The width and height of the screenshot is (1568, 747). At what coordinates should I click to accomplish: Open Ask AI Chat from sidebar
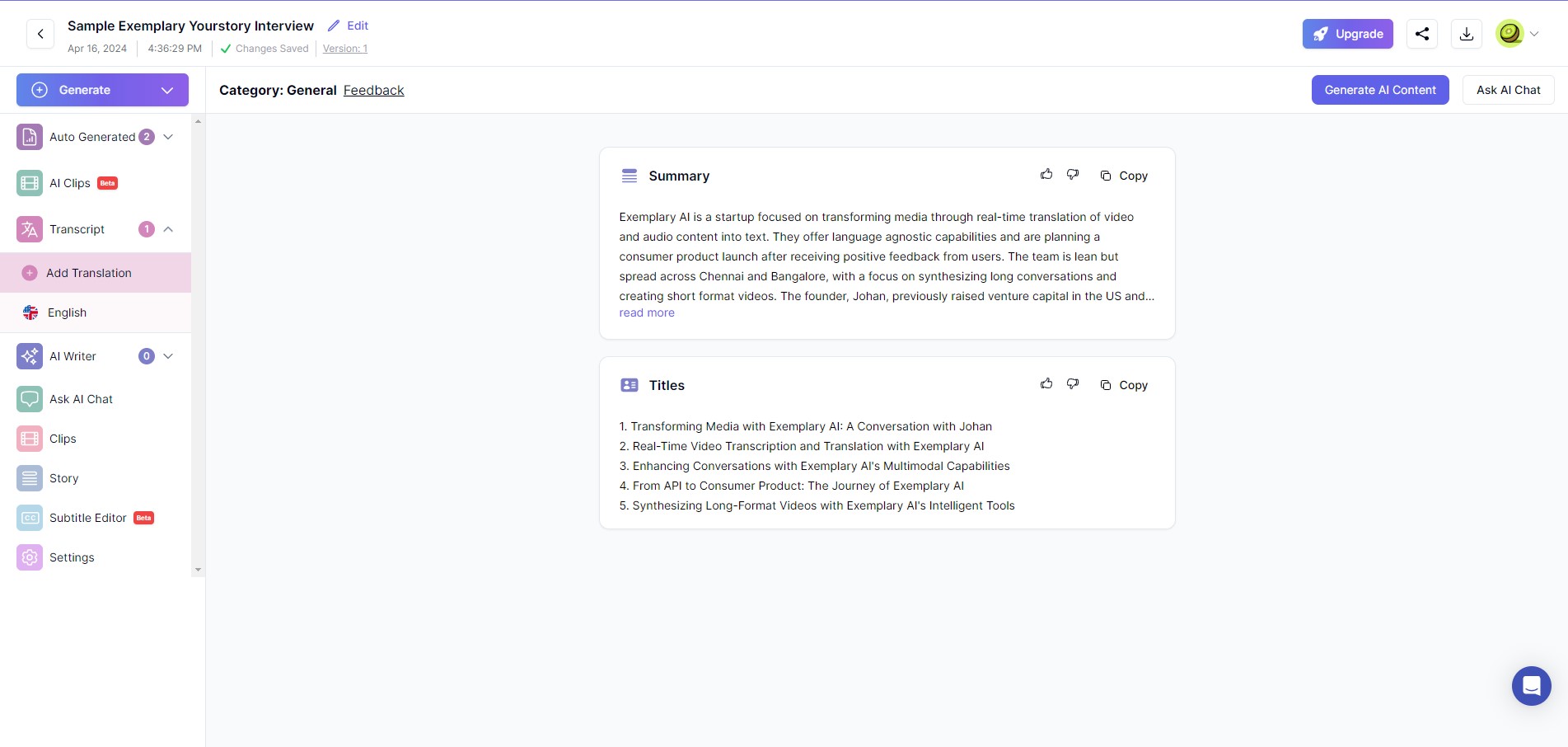(81, 399)
